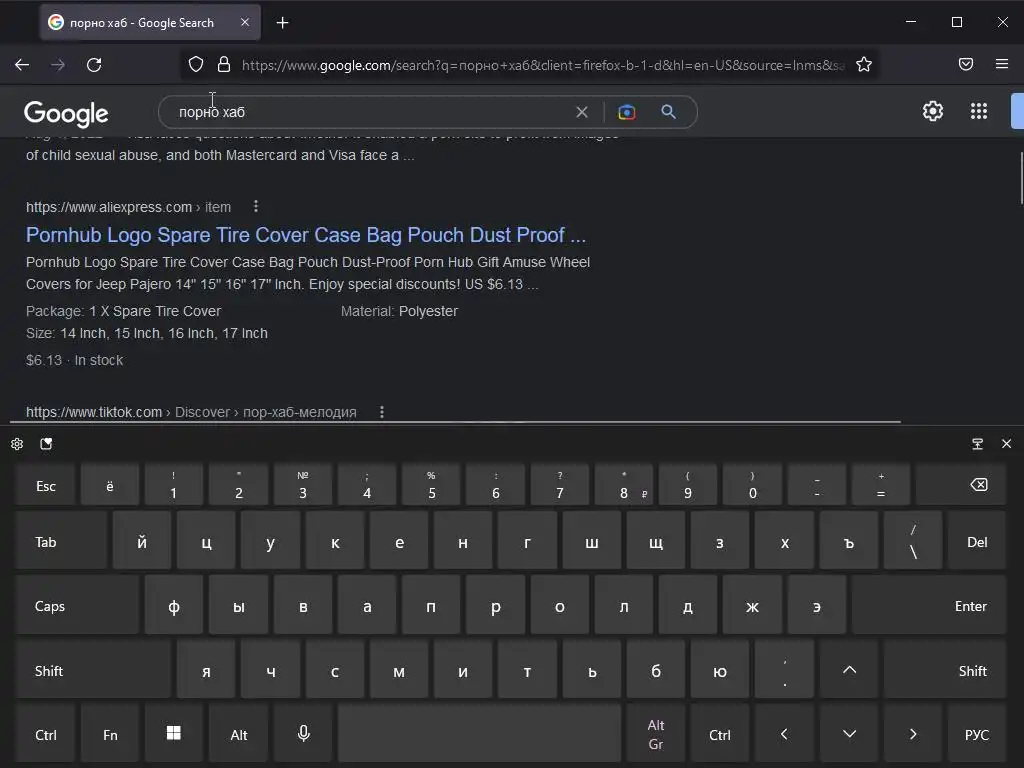Image resolution: width=1024 pixels, height=768 pixels.
Task: Tap the backslash key
Action: 913,541
